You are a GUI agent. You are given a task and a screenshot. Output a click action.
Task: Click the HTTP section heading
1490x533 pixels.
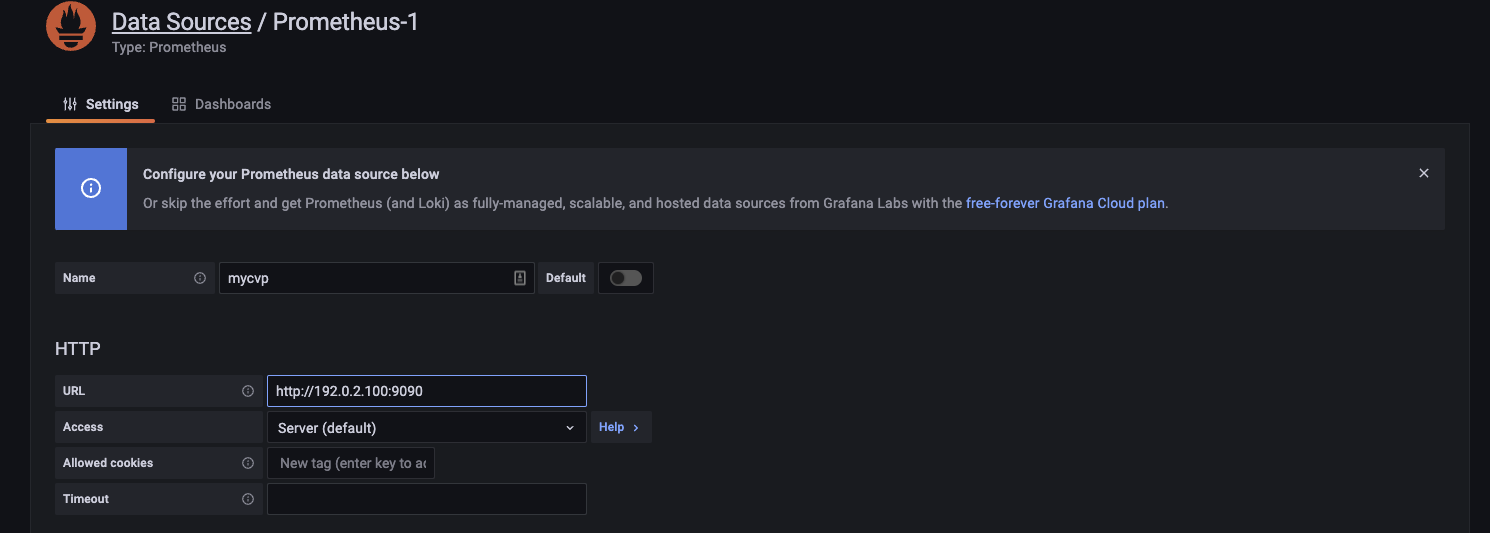click(78, 349)
